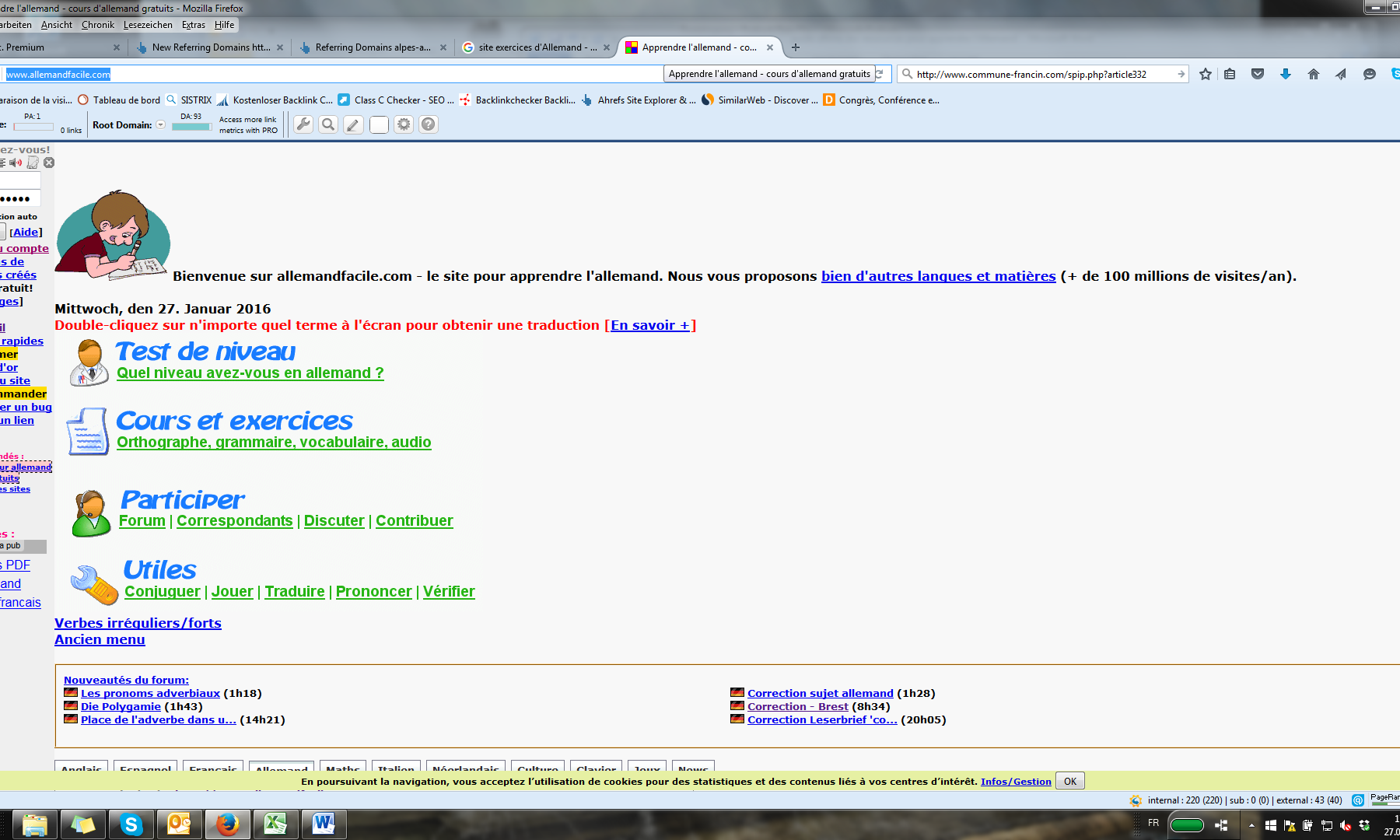This screenshot has width=1400, height=840.
Task: Click the Cours et exercices document icon
Action: [x=87, y=432]
